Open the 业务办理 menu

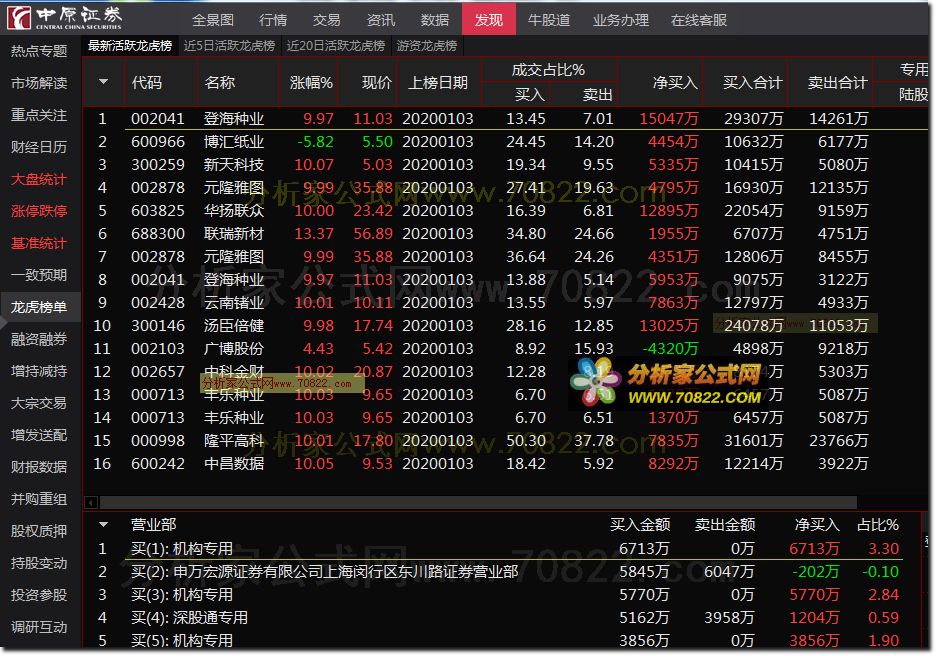pyautogui.click(x=621, y=20)
